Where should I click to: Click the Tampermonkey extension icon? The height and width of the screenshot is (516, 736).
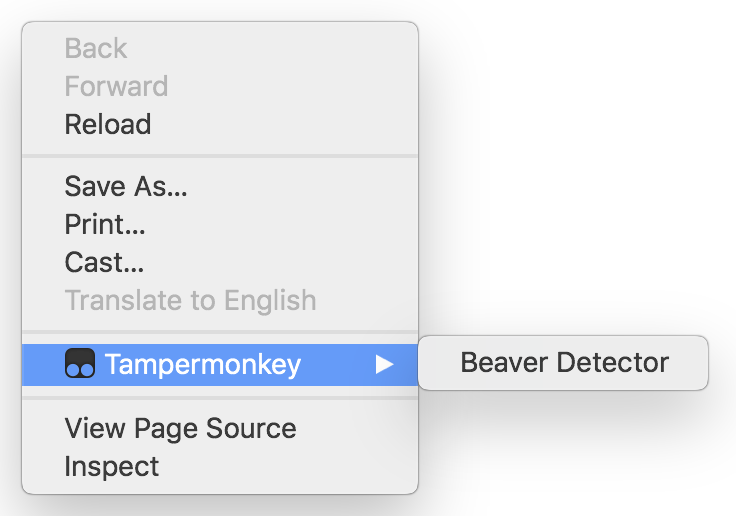pyautogui.click(x=79, y=365)
